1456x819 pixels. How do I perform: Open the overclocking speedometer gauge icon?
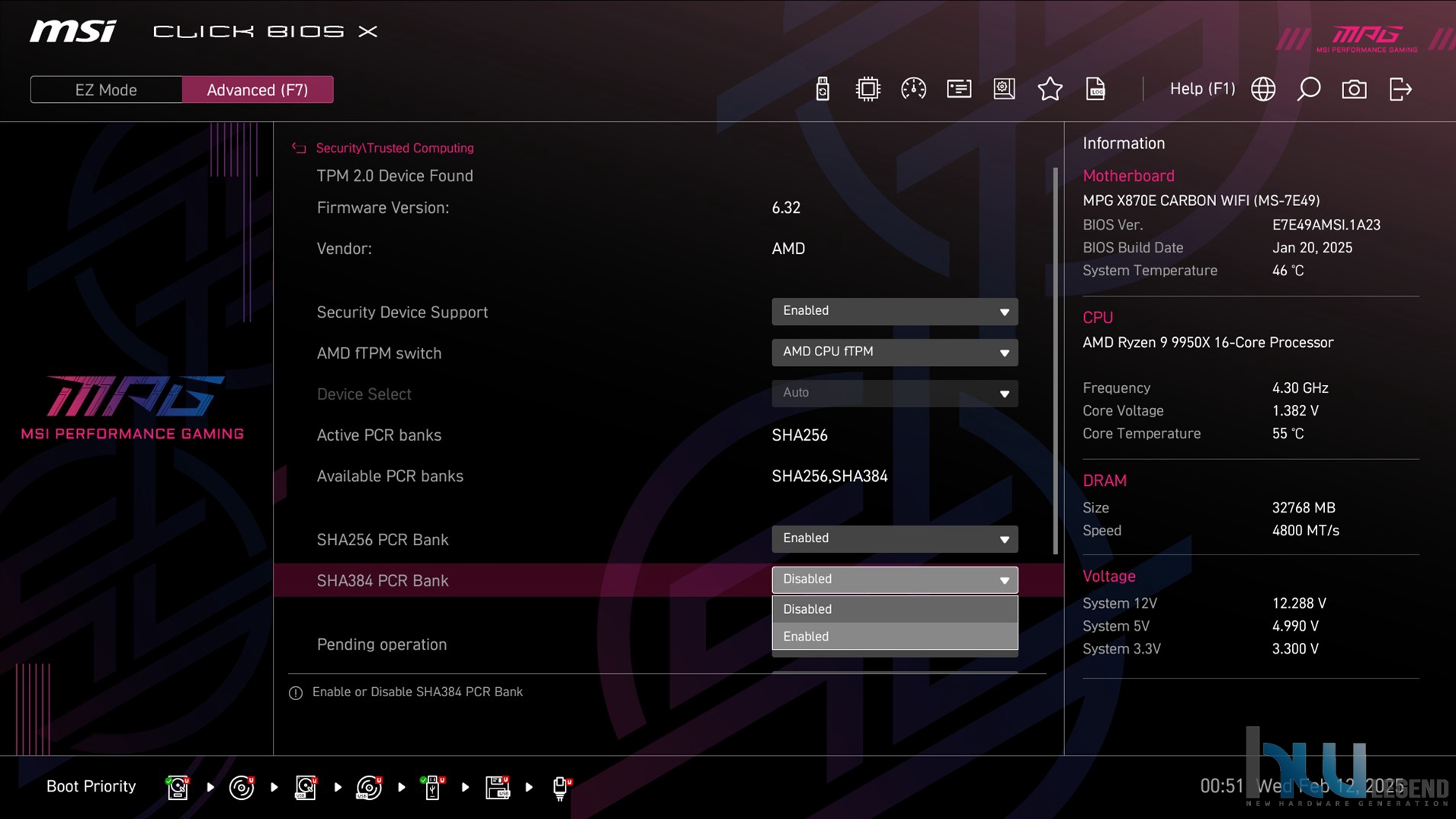coord(913,89)
